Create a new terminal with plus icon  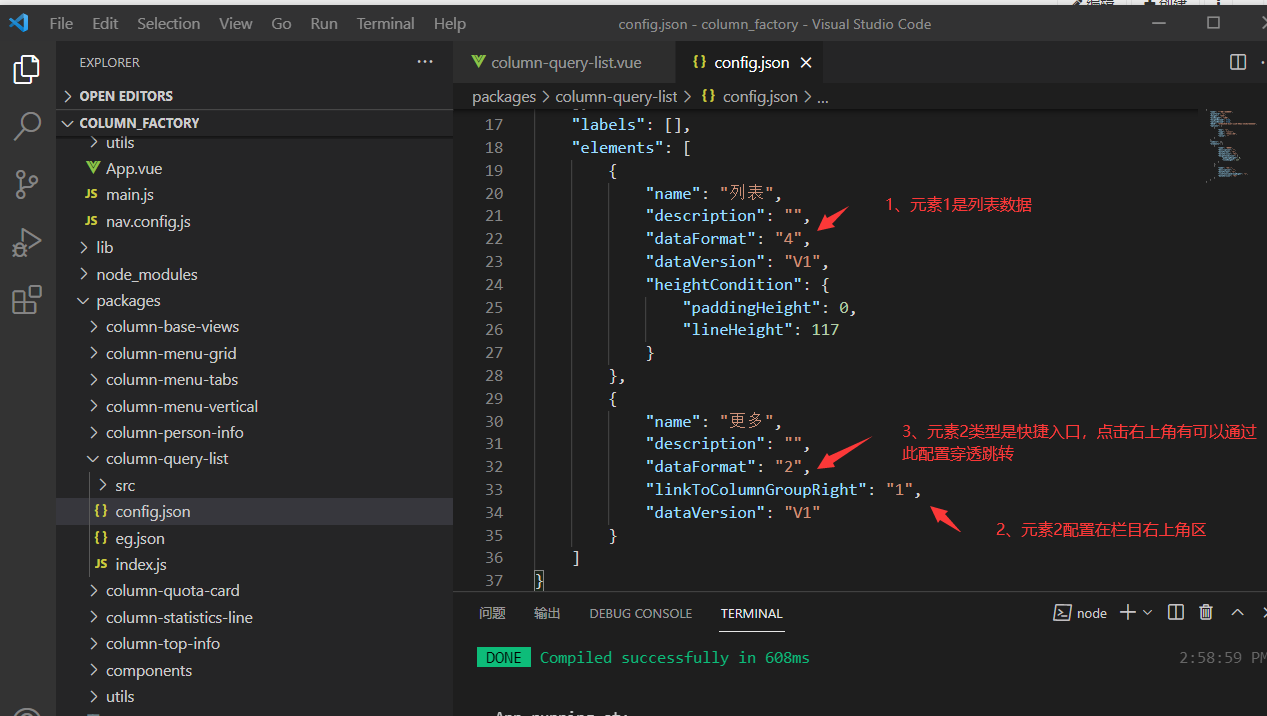[x=1127, y=612]
